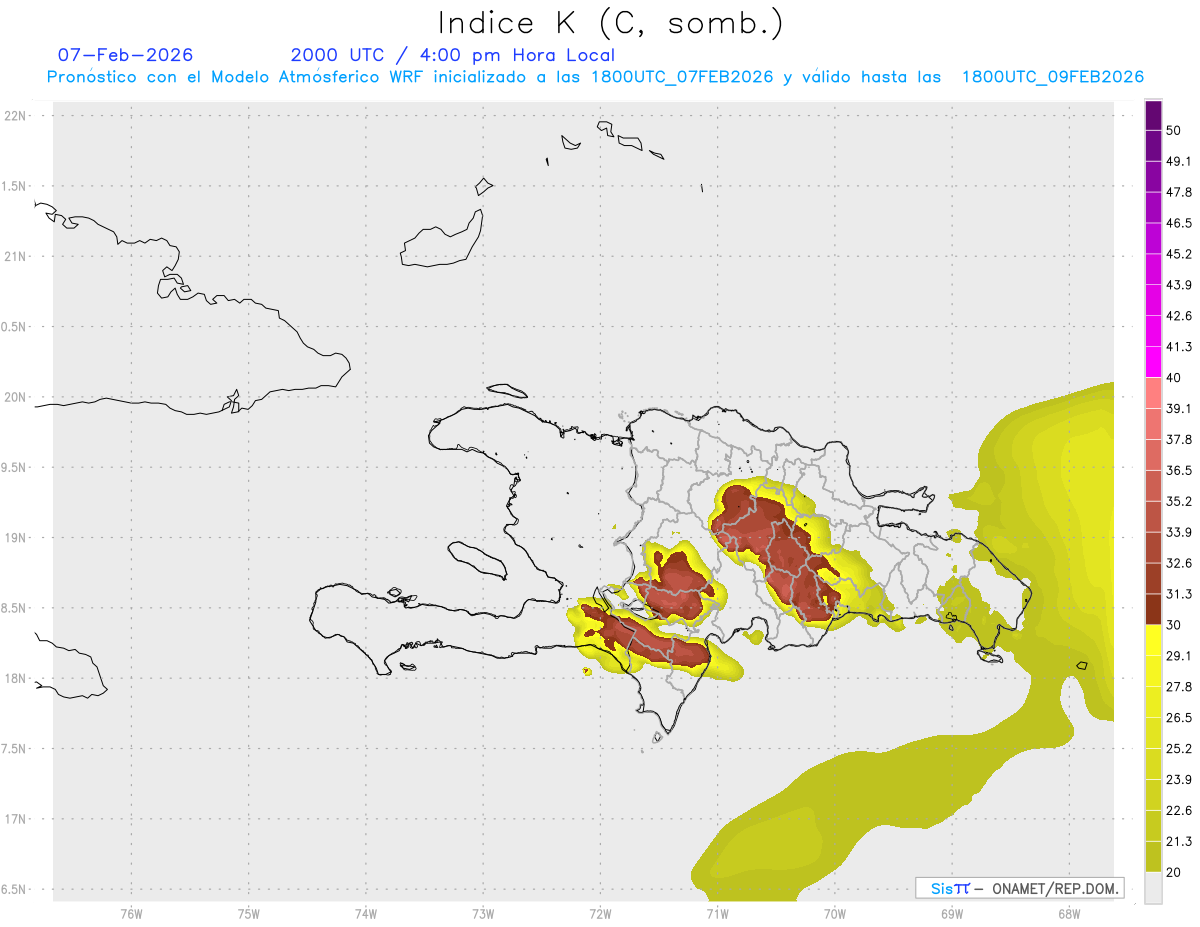Click the legend value "30"
The width and height of the screenshot is (1200, 927).
tap(1175, 626)
